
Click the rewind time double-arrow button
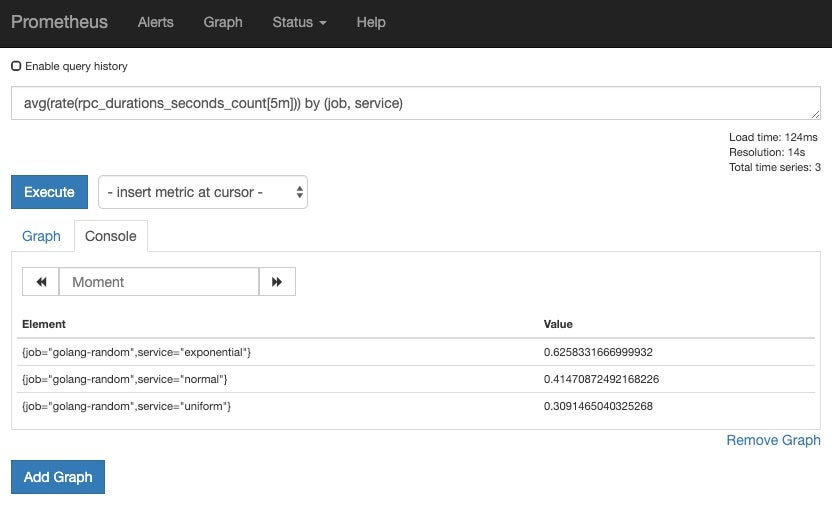click(41, 282)
